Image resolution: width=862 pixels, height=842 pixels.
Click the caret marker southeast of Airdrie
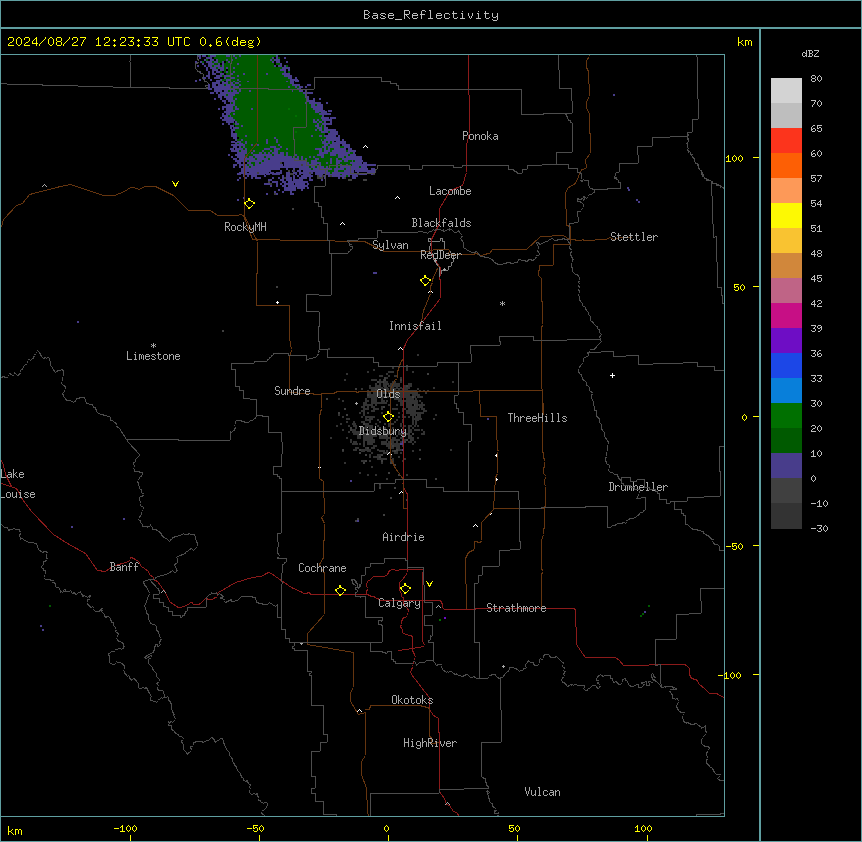click(476, 526)
